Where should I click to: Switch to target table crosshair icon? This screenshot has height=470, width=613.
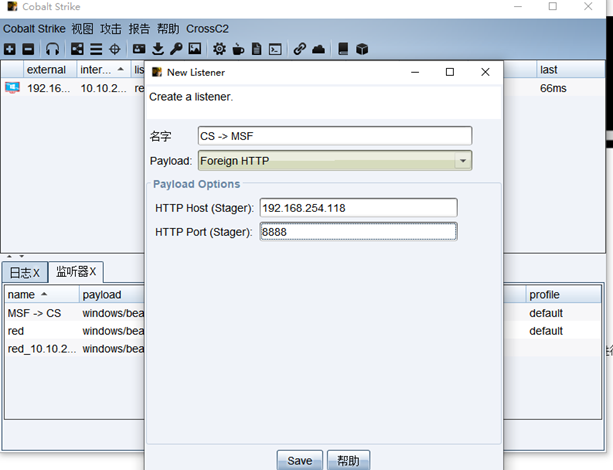[x=115, y=49]
